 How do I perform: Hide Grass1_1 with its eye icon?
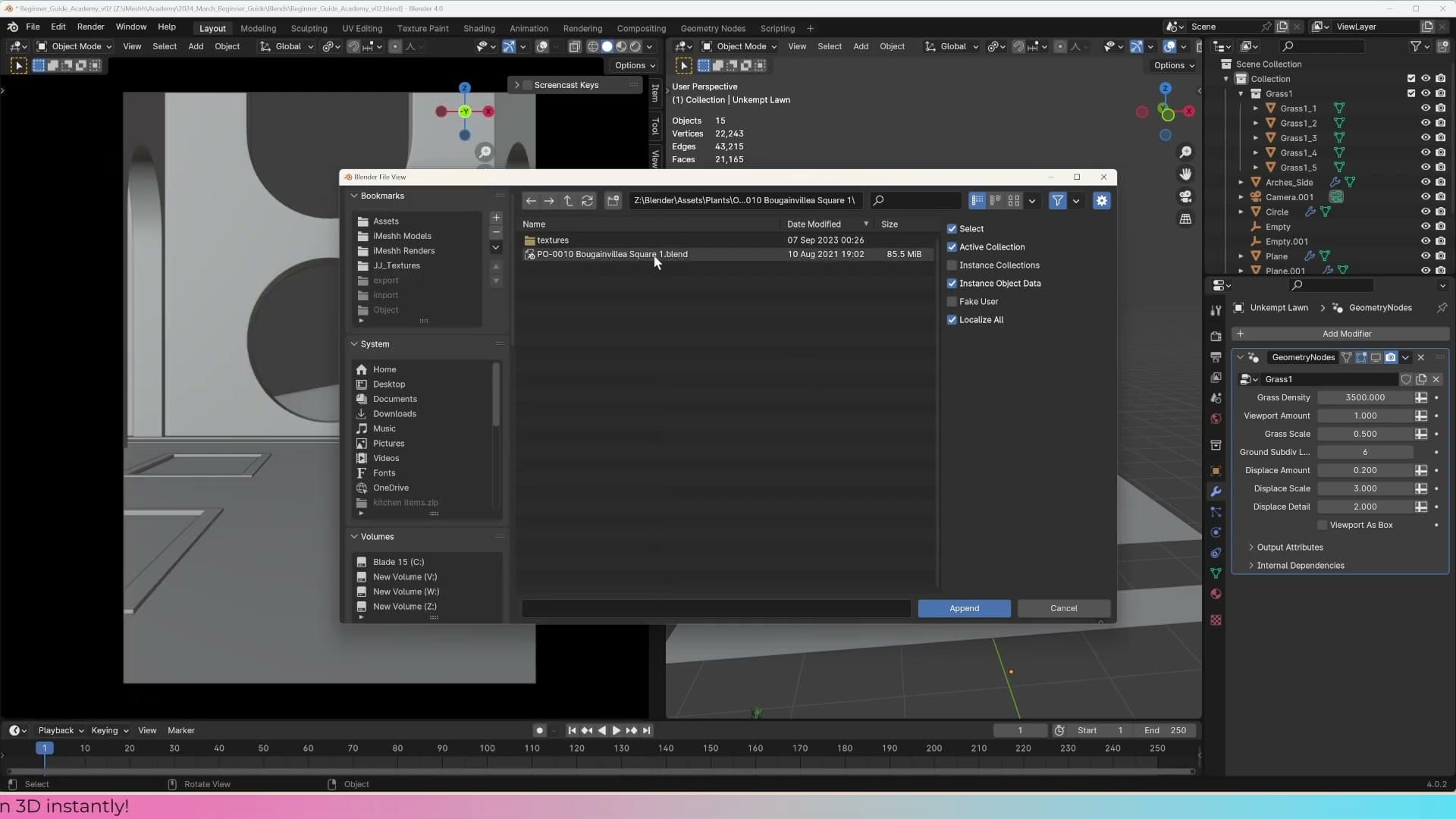point(1426,108)
